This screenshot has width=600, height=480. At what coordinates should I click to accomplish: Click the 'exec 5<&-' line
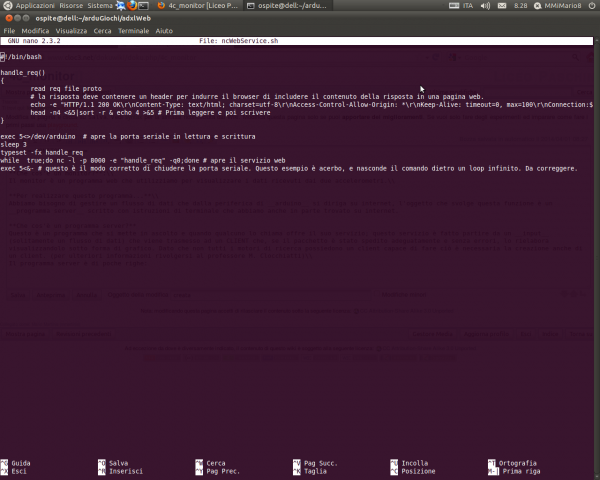[x=289, y=168]
